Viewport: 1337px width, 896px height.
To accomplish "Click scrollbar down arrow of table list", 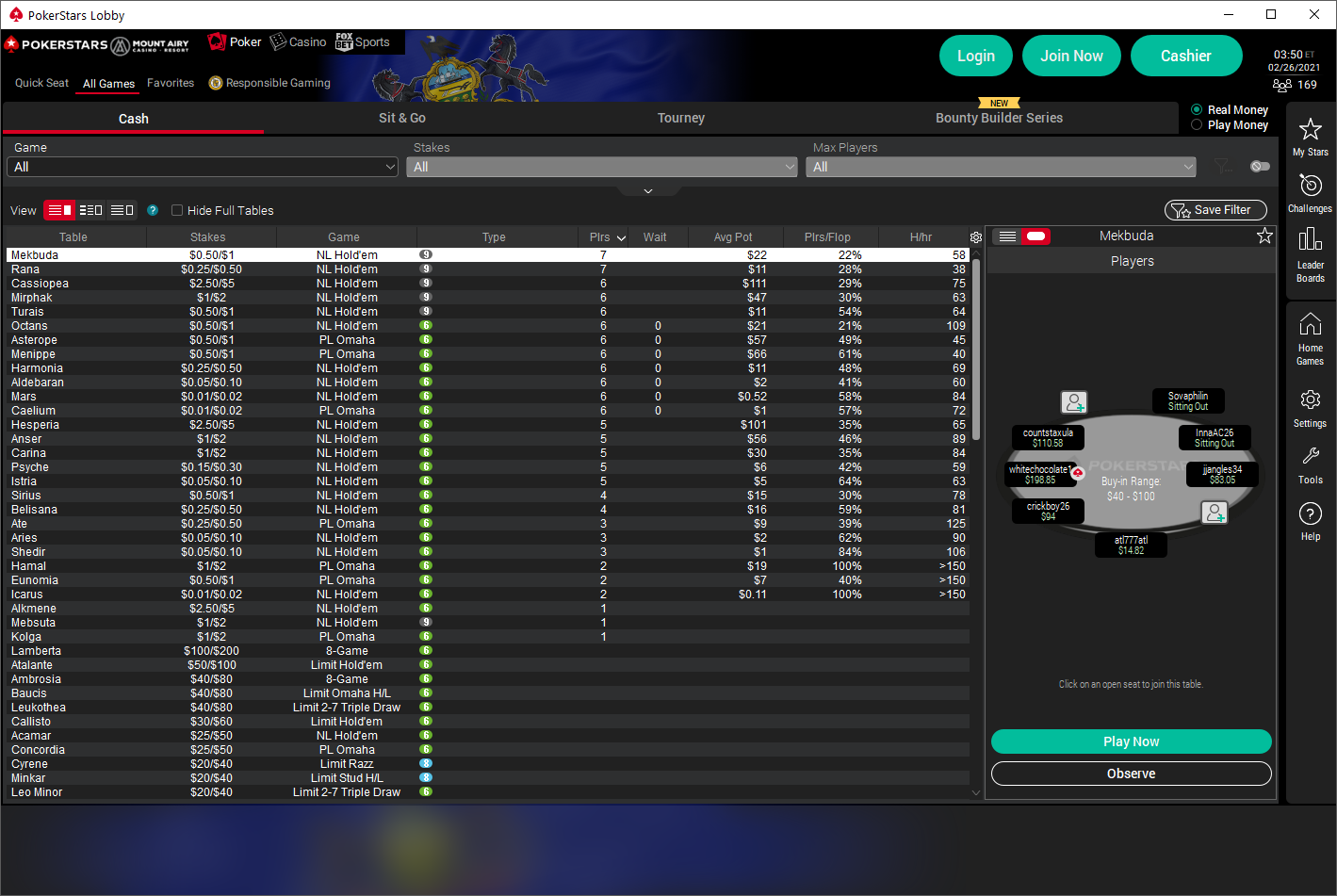I will click(976, 793).
